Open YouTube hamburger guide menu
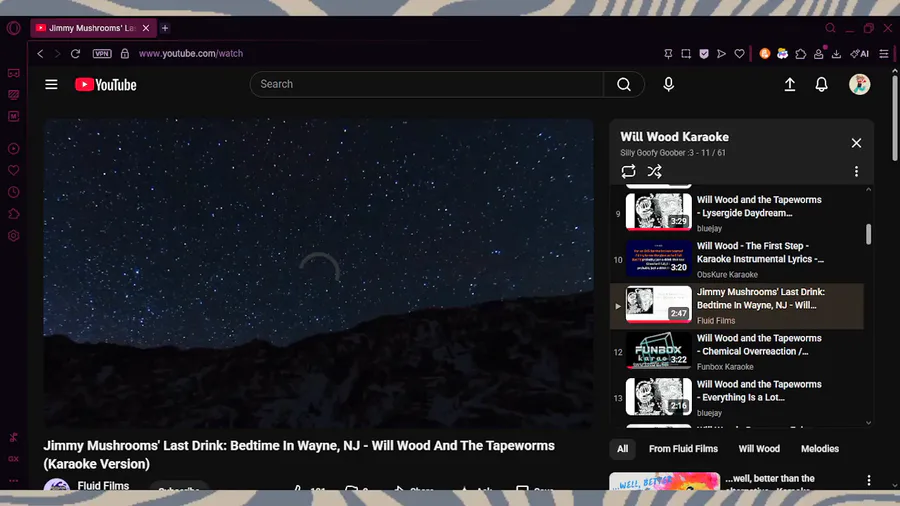900x506 pixels. tap(51, 84)
